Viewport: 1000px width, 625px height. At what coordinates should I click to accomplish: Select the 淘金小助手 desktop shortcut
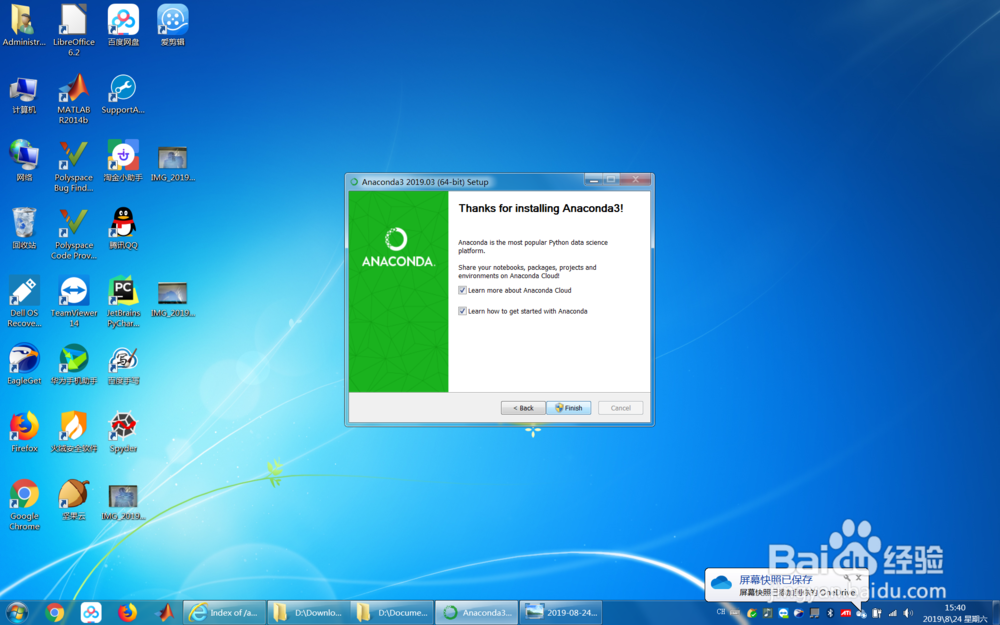coord(123,161)
